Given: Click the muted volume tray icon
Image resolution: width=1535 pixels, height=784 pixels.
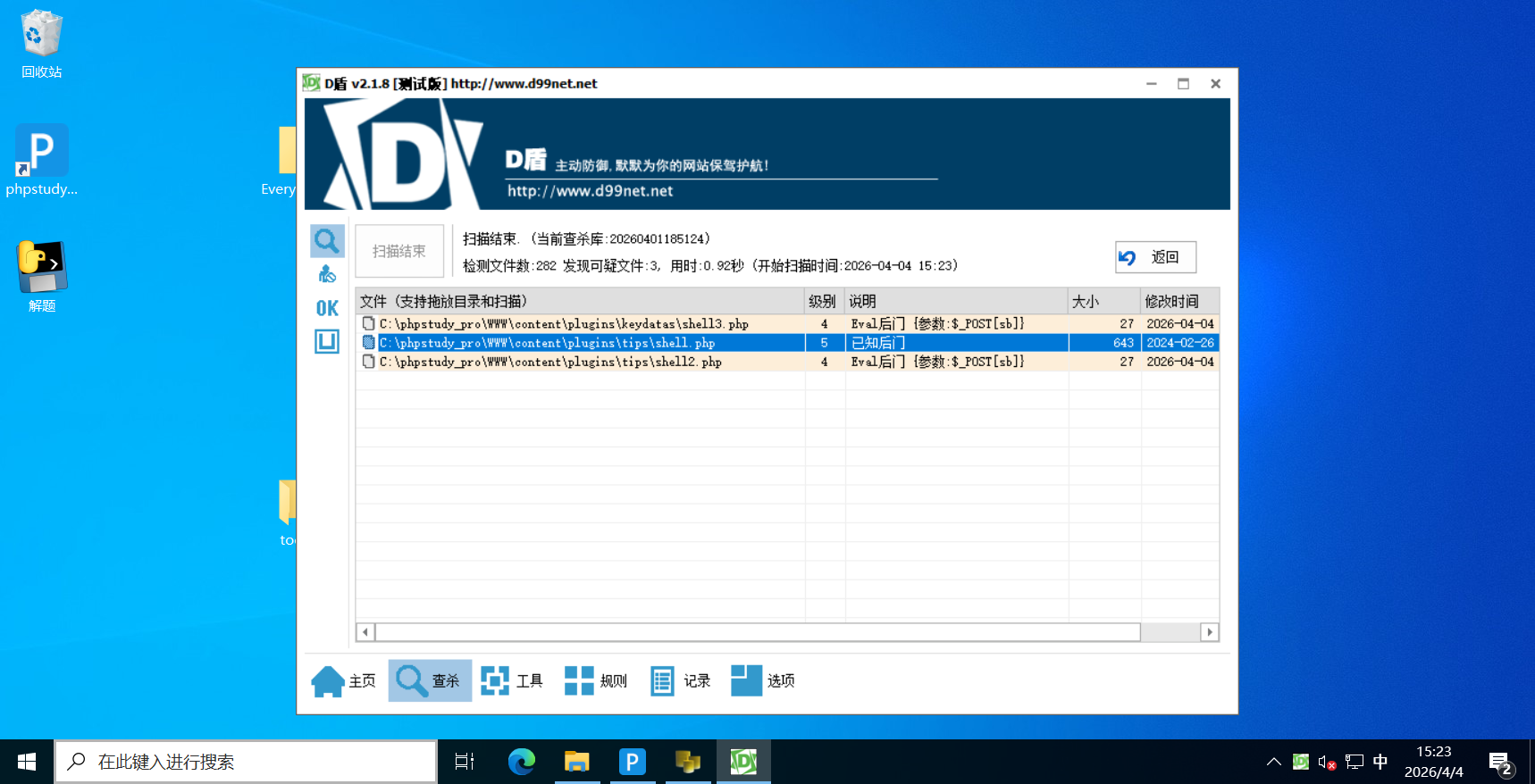Looking at the screenshot, I should click(x=1328, y=762).
